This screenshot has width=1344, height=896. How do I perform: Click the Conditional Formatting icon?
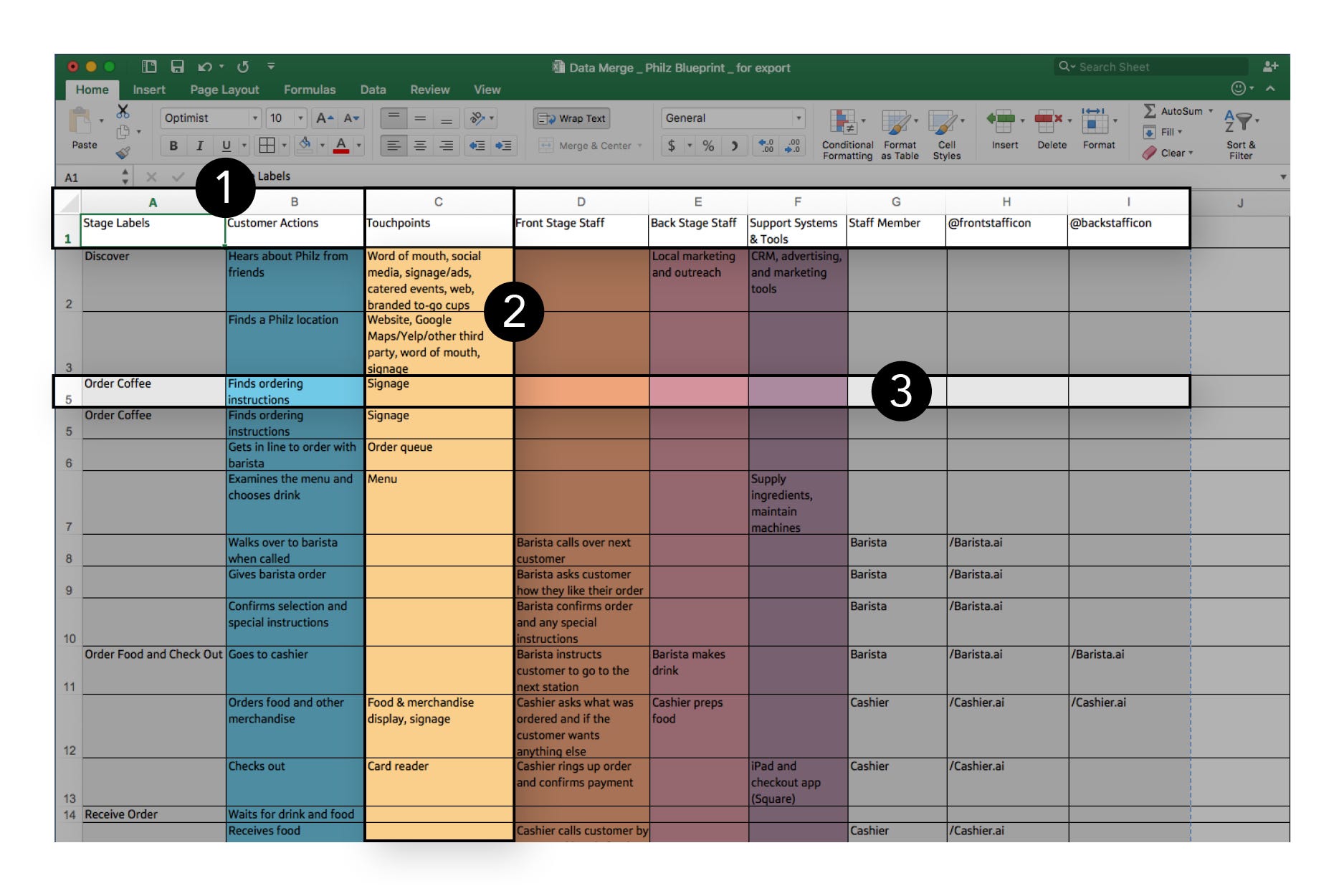coord(844,123)
